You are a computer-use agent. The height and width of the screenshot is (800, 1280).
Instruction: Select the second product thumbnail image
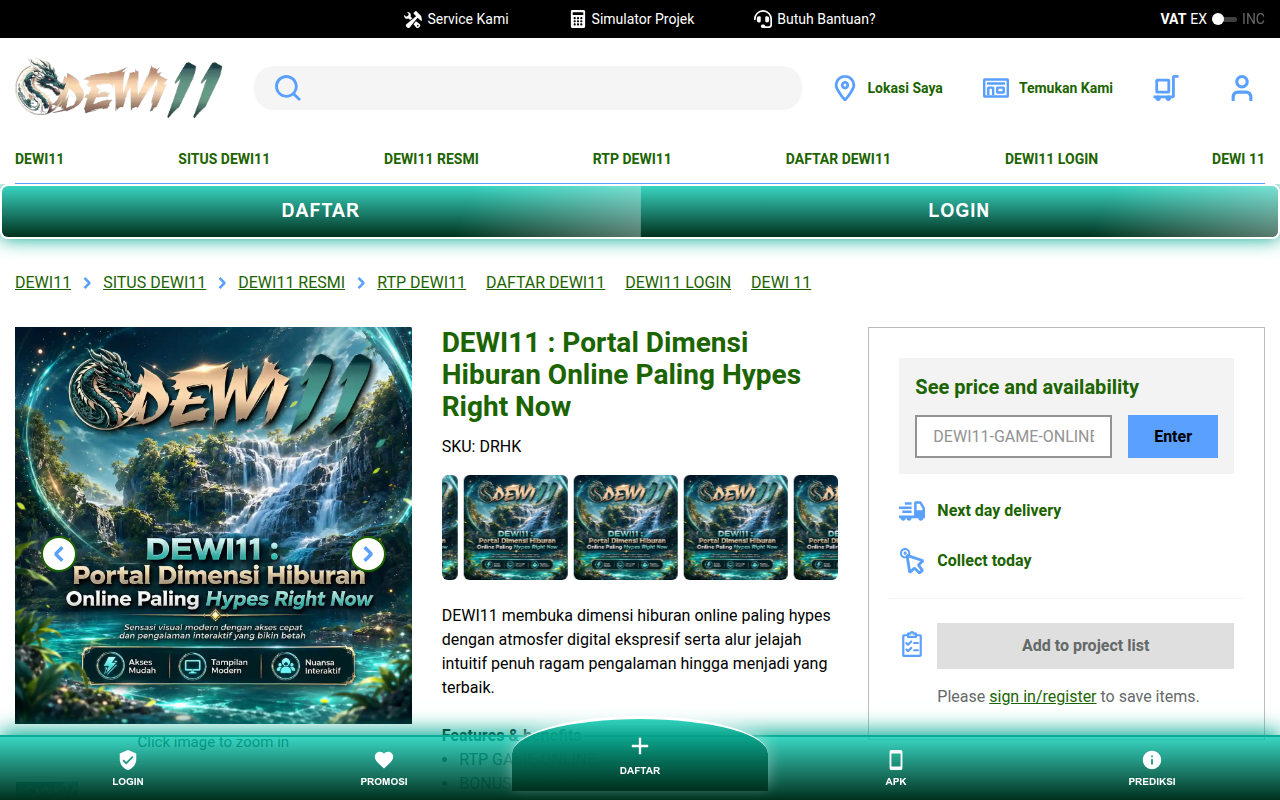[x=516, y=527]
